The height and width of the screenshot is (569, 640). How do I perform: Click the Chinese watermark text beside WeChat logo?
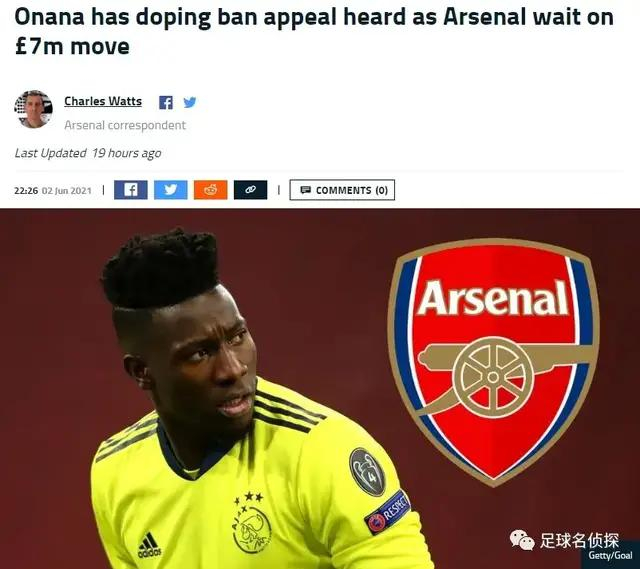tap(579, 540)
